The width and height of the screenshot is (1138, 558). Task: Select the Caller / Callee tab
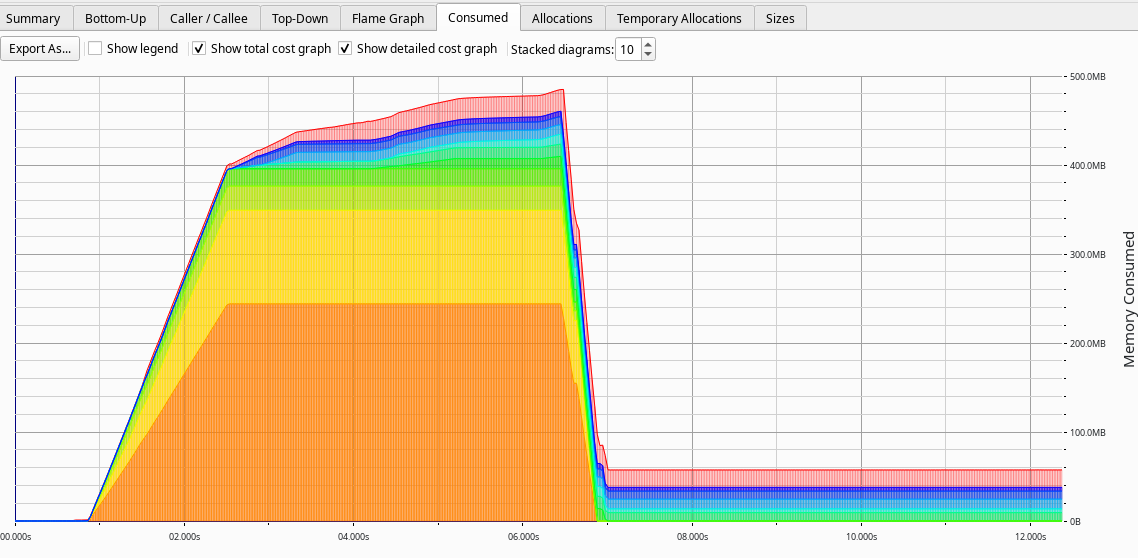[208, 18]
